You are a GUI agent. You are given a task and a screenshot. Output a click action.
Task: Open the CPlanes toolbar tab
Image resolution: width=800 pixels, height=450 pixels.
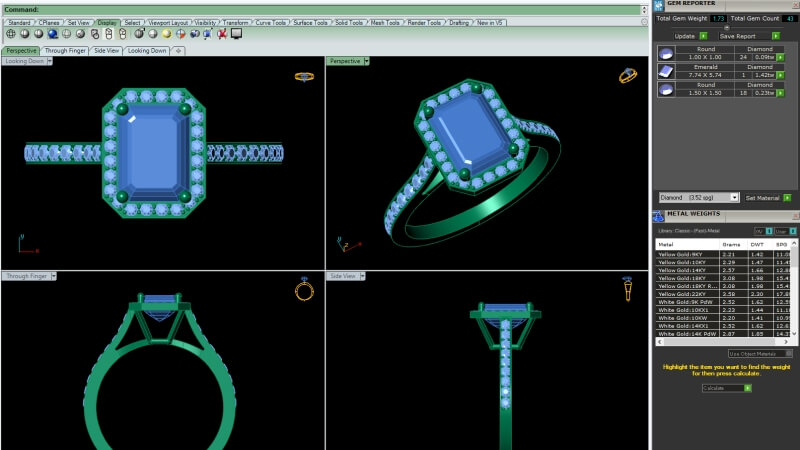tap(49, 22)
